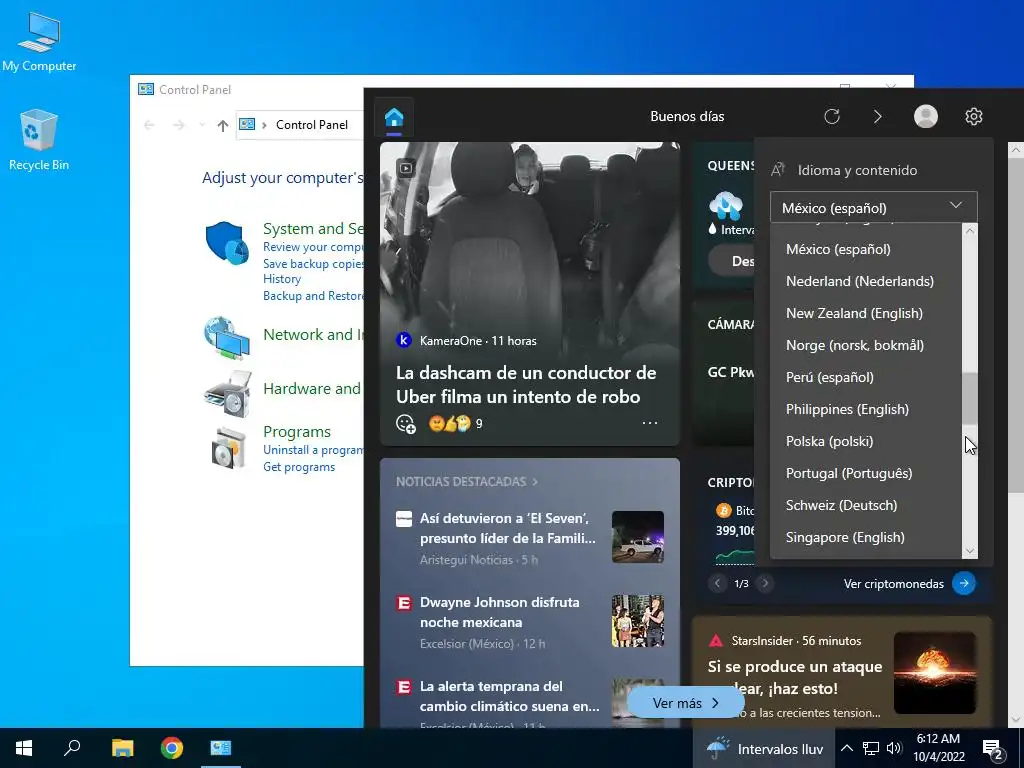Open the dashcam Uber headline
Screen dimensions: 1024x768
pos(526,385)
